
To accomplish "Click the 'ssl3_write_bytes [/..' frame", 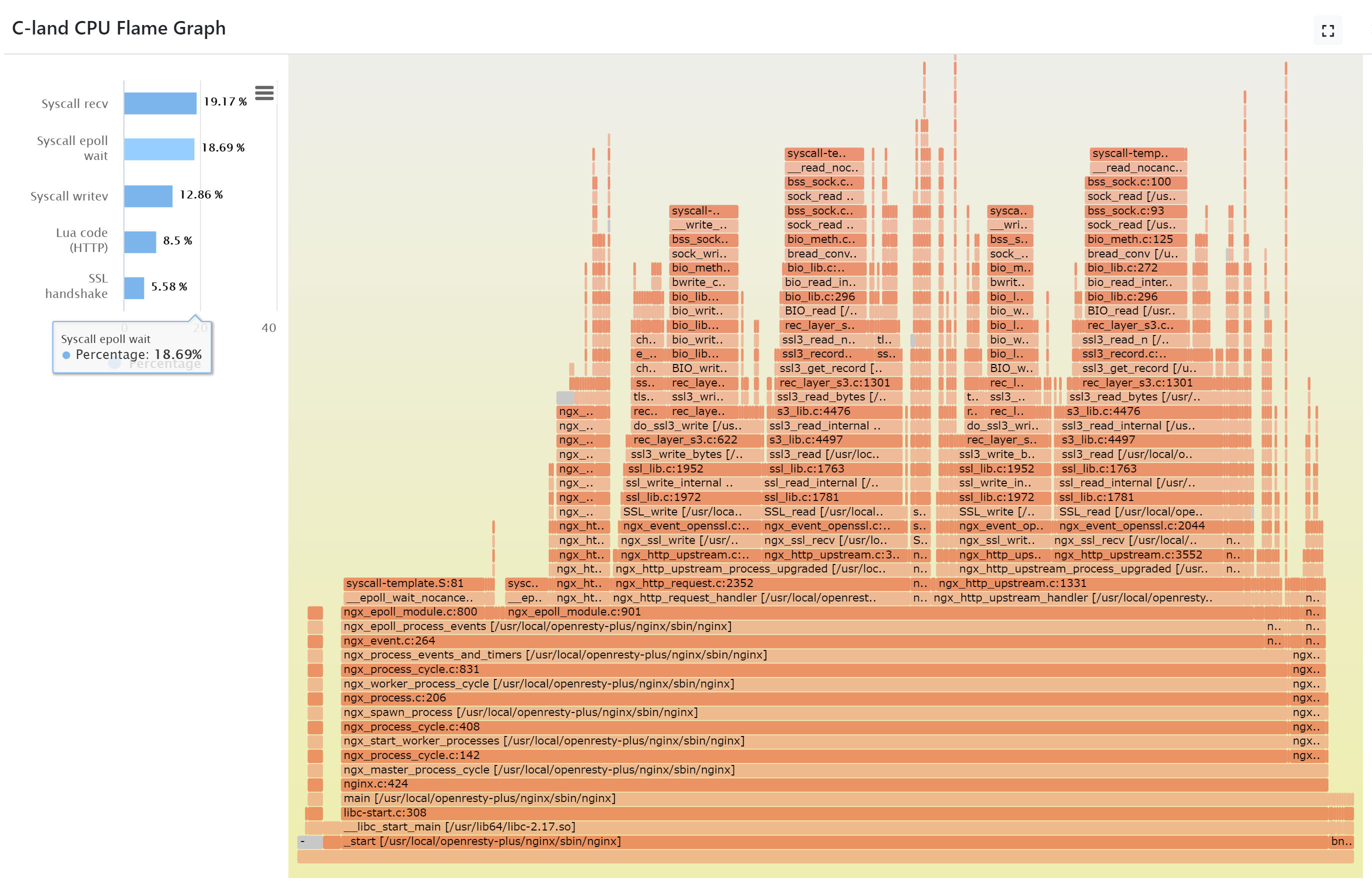I will pyautogui.click(x=694, y=454).
